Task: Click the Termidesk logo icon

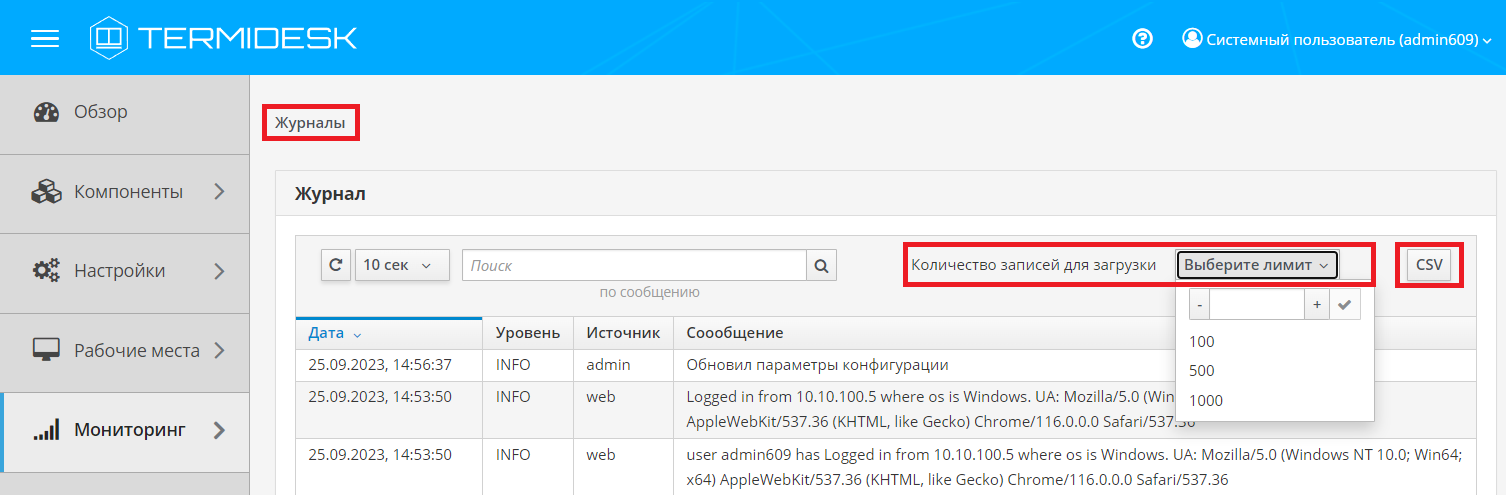Action: coord(109,38)
